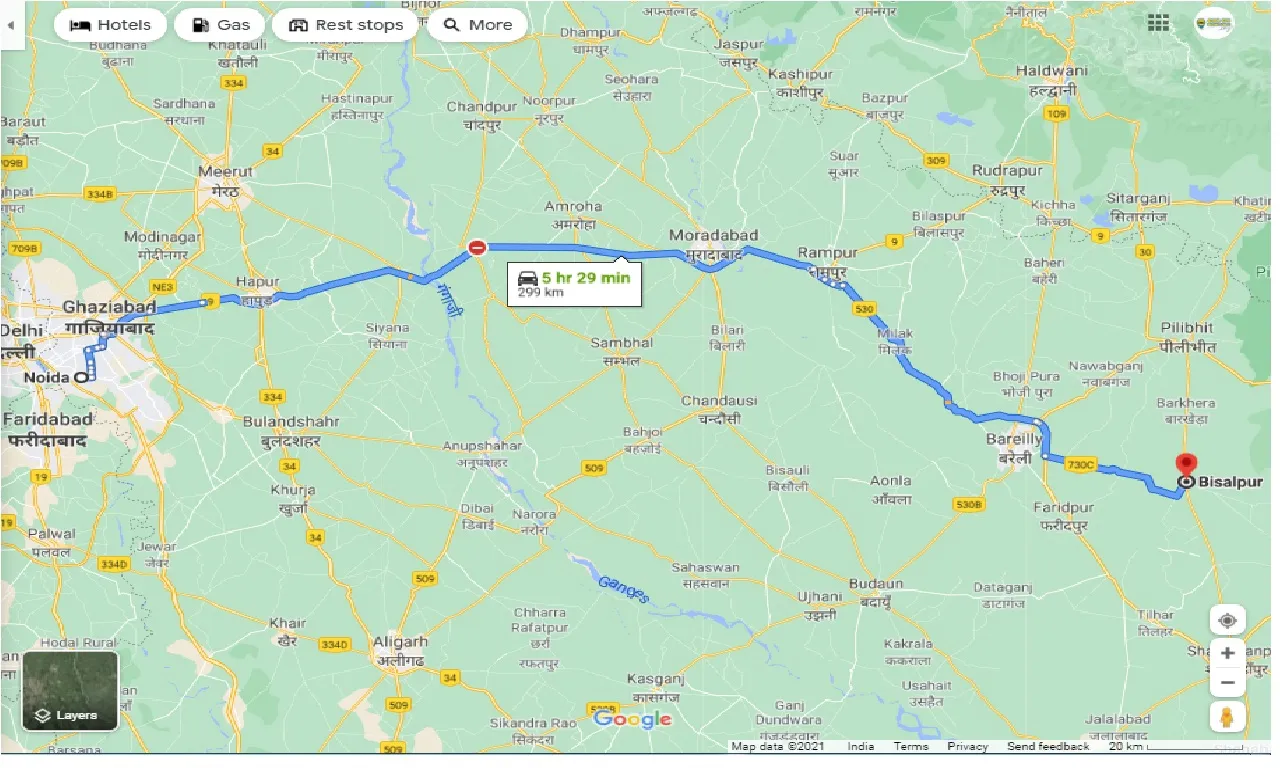Zoom in with the plus button

pos(1227,654)
